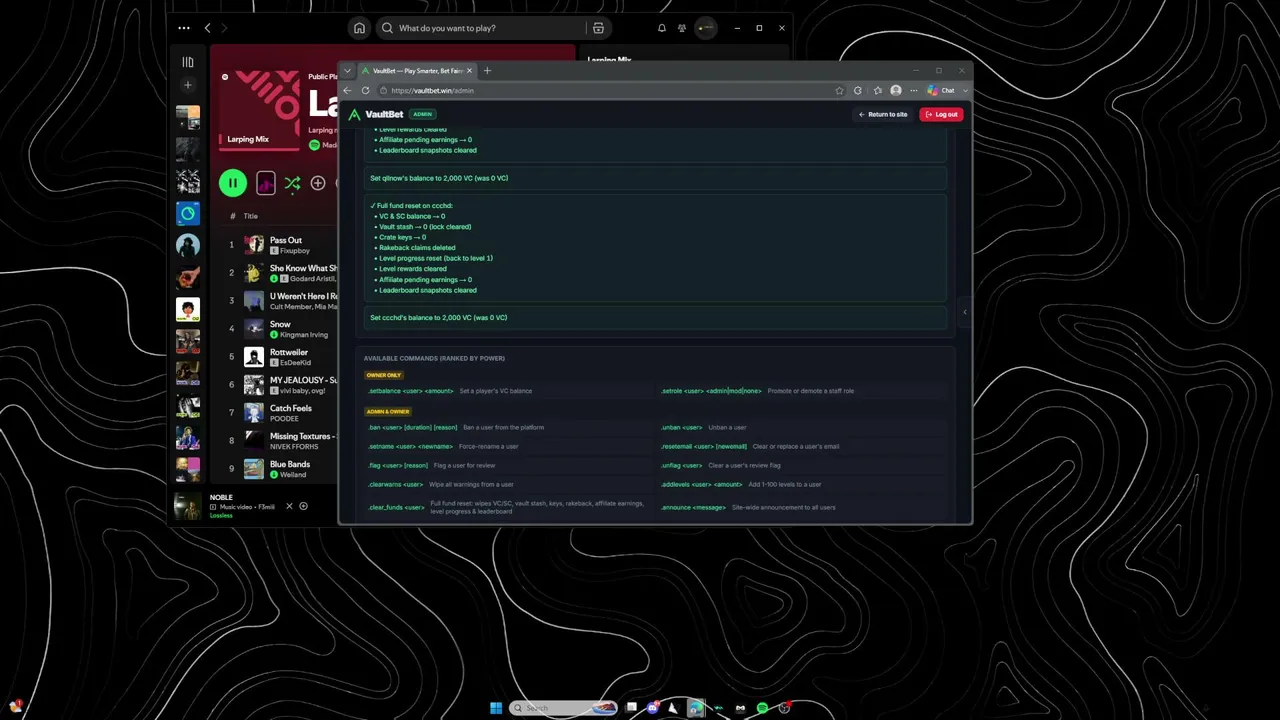Reload the VaultBet admin page

point(365,90)
